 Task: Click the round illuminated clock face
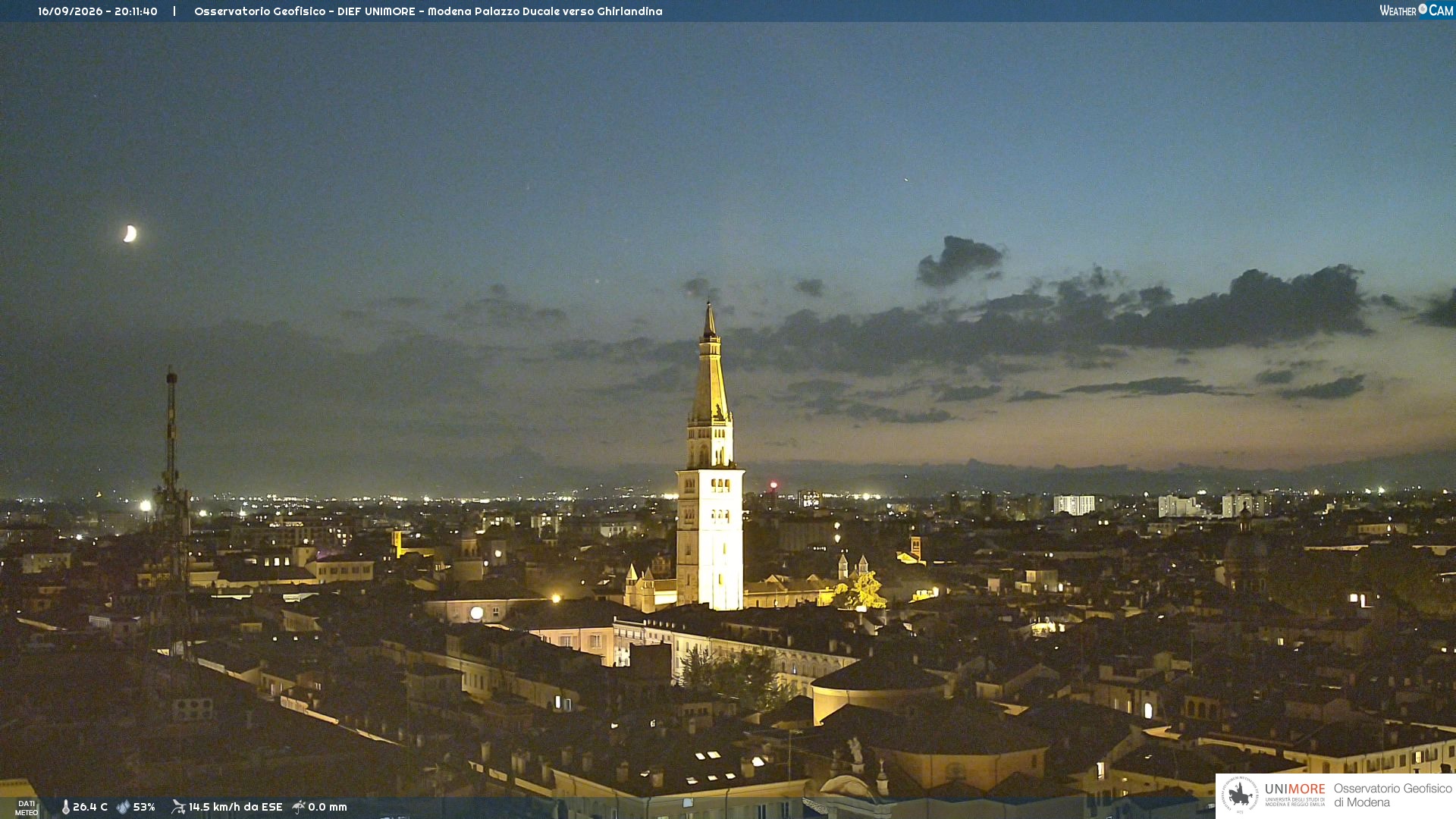point(476,613)
